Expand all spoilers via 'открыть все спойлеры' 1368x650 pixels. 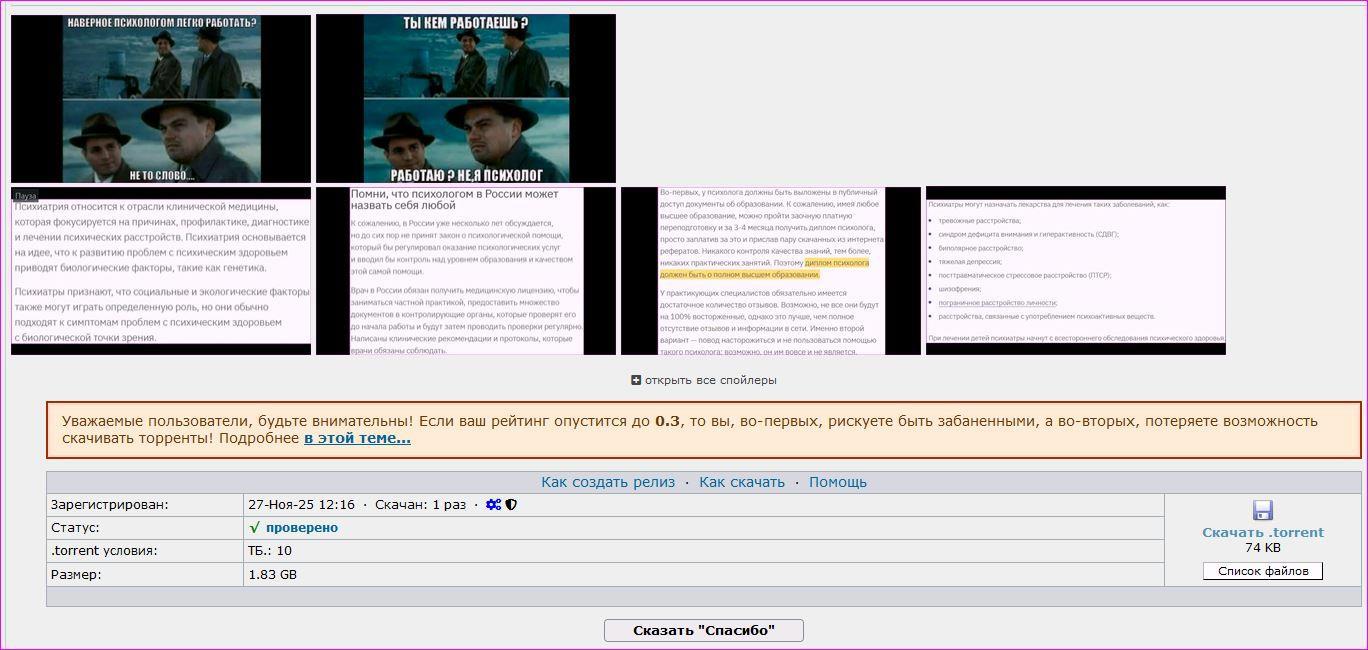(710, 380)
